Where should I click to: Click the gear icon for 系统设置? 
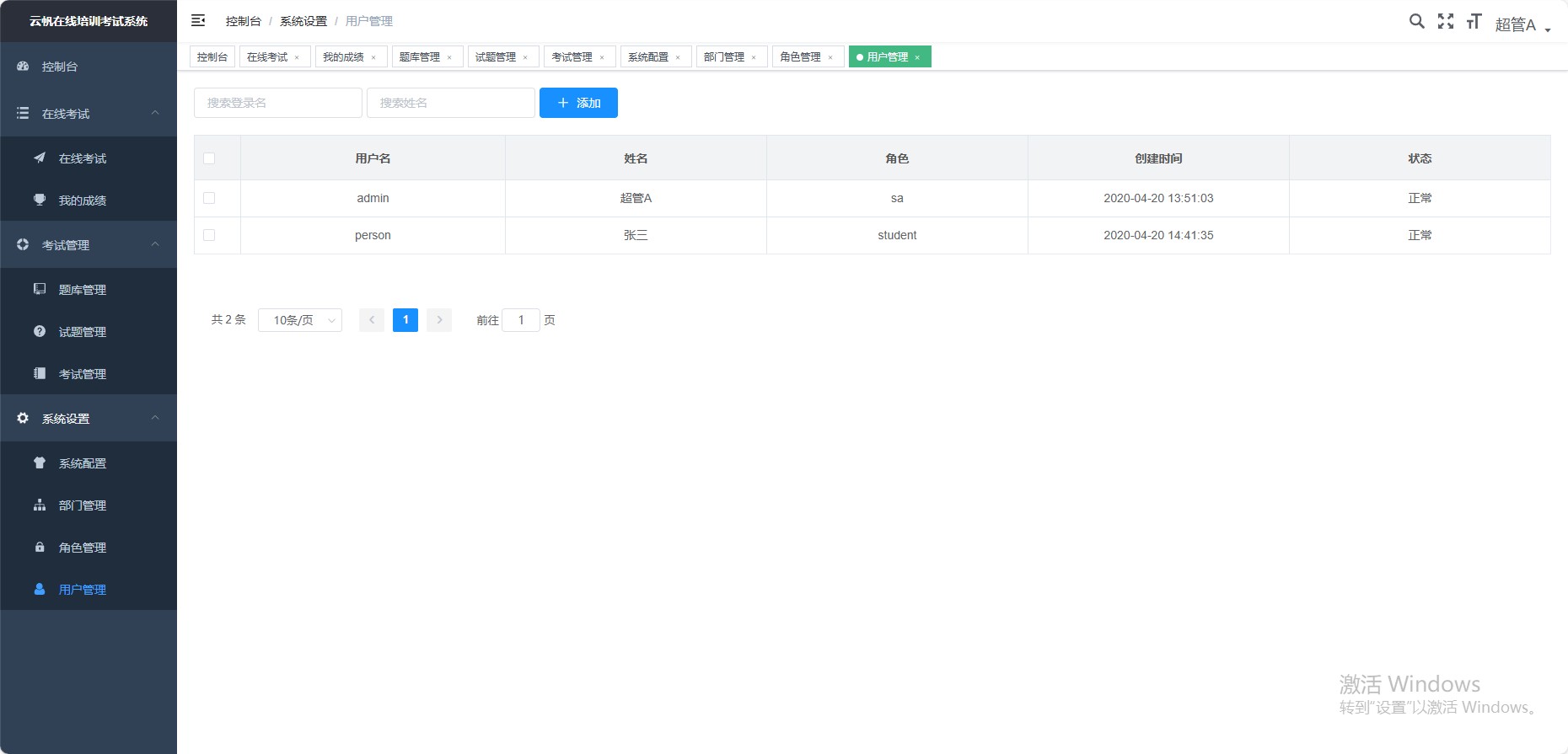coord(23,418)
